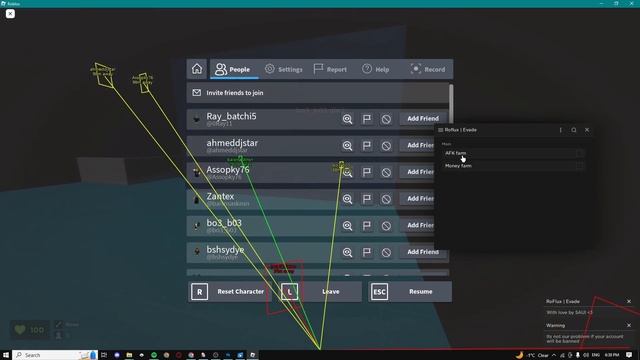
Task: Open RoFlux panel more options
Action: click(x=560, y=130)
